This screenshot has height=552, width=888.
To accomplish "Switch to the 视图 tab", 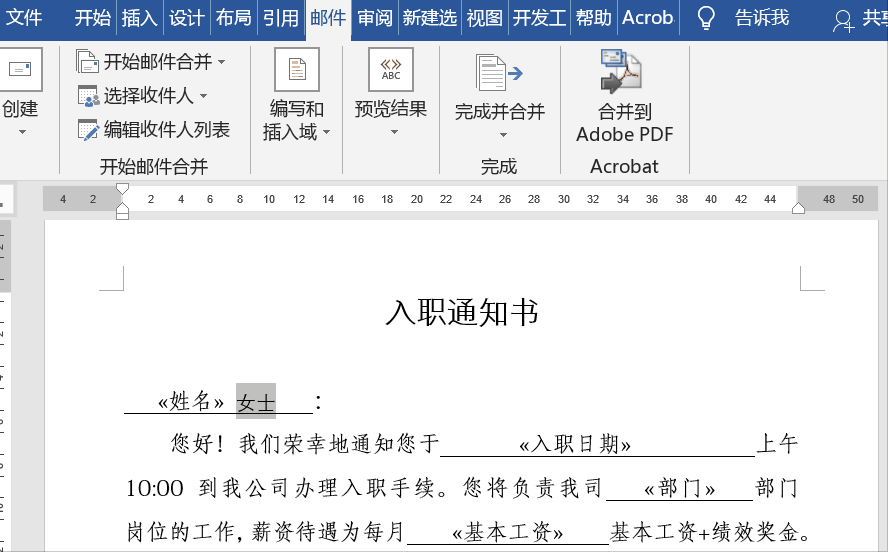I will click(x=484, y=18).
